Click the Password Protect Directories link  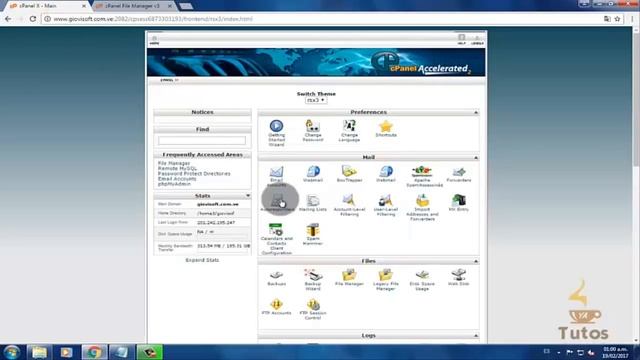click(x=194, y=173)
